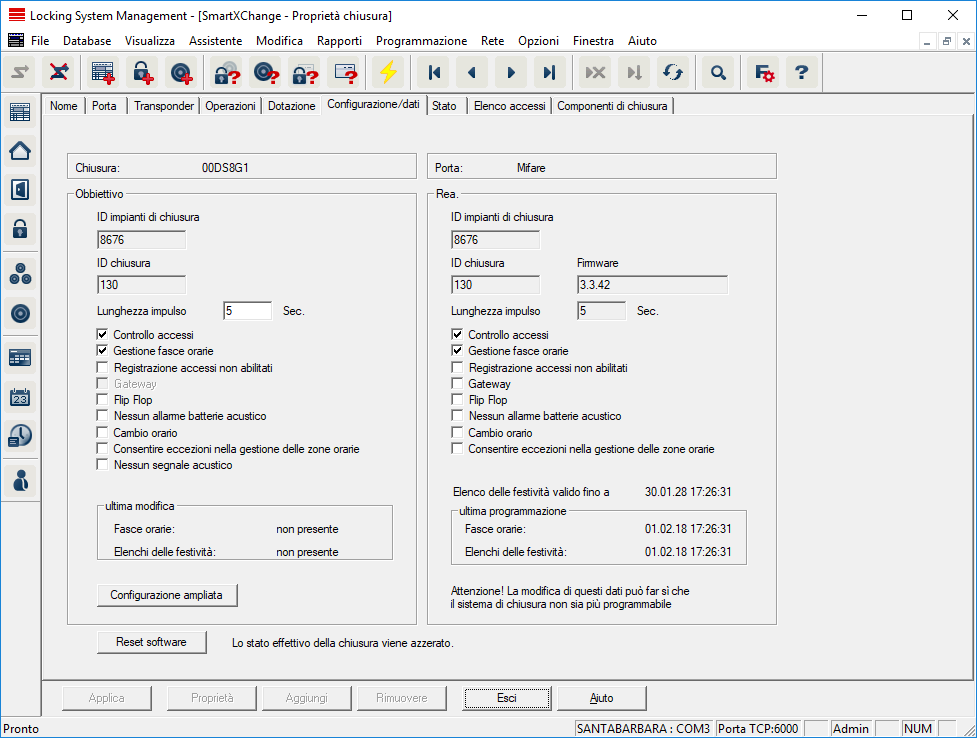Switch to the Transponder tab
Image resolution: width=977 pixels, height=738 pixels.
click(x=163, y=106)
